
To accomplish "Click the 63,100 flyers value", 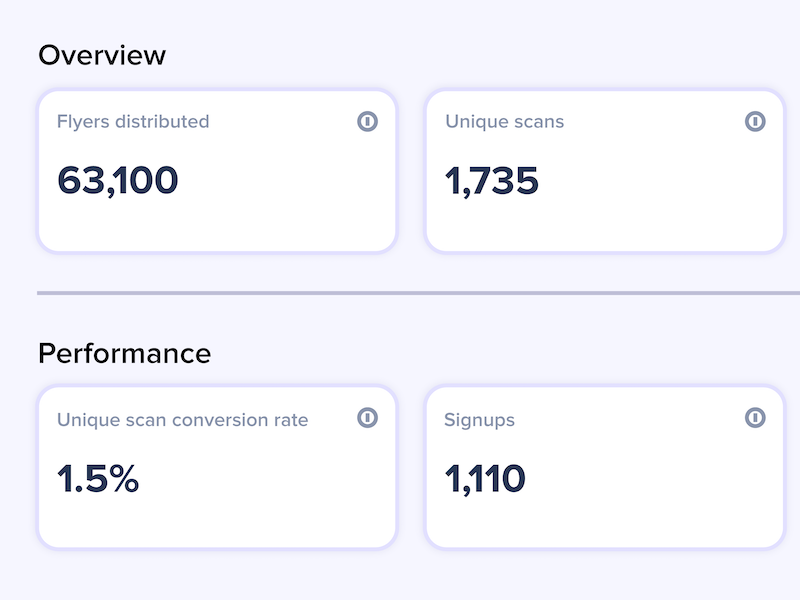I will point(118,181).
